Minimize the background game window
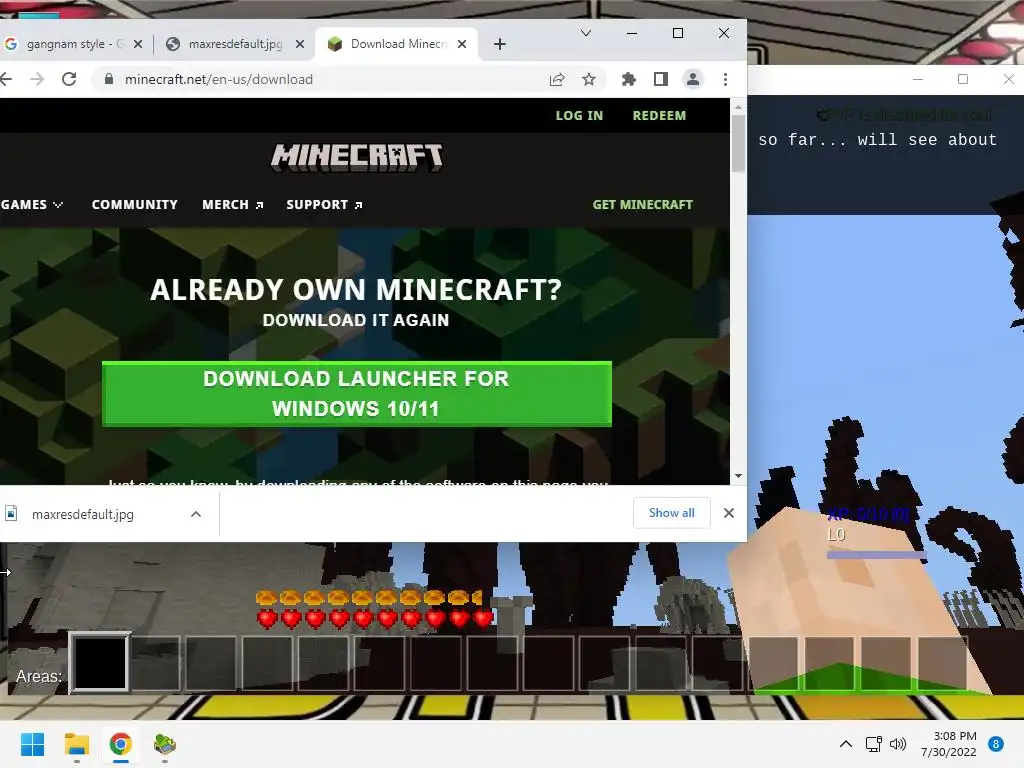Viewport: 1024px width, 768px height. [x=918, y=79]
